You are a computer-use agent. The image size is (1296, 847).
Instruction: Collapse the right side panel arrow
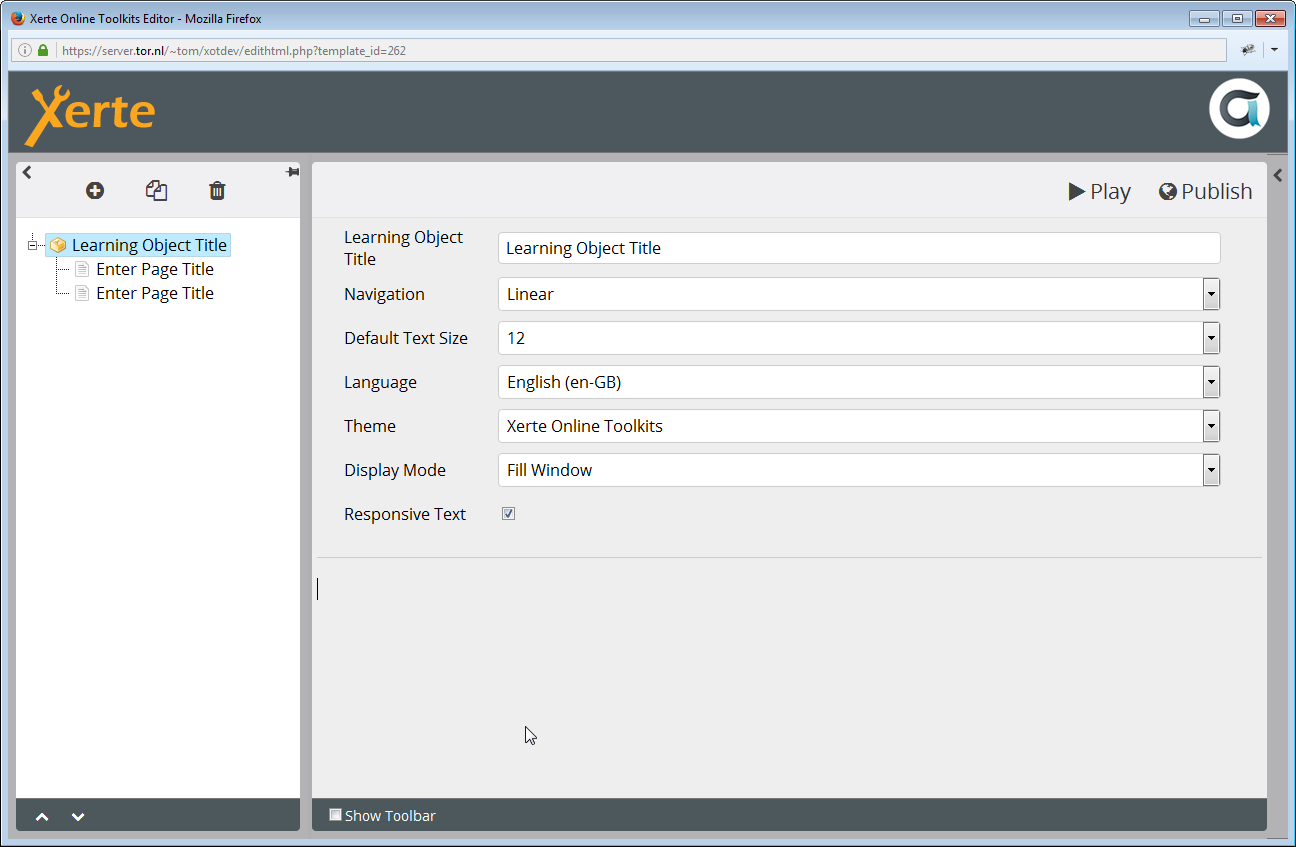point(1278,175)
